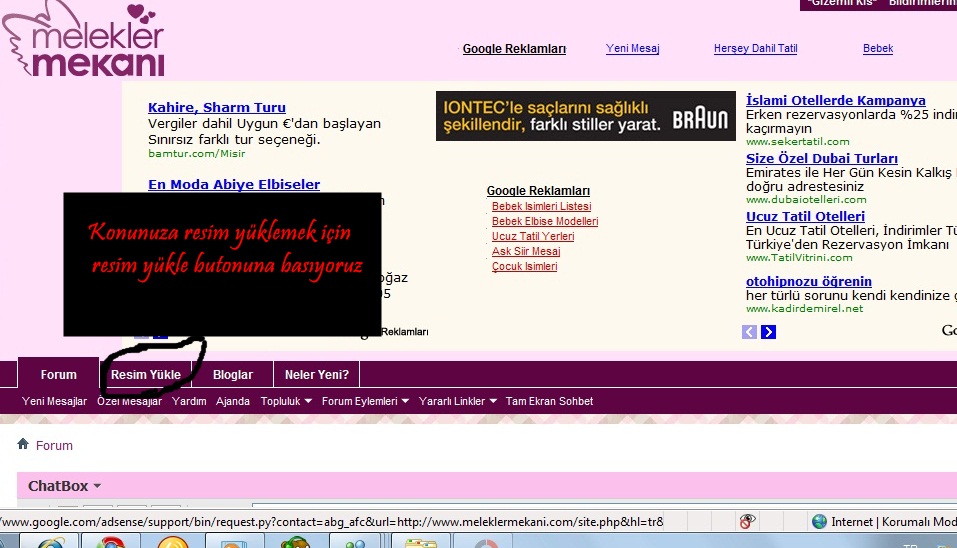Click the ad next arrow button
The height and width of the screenshot is (548, 957).
click(768, 332)
